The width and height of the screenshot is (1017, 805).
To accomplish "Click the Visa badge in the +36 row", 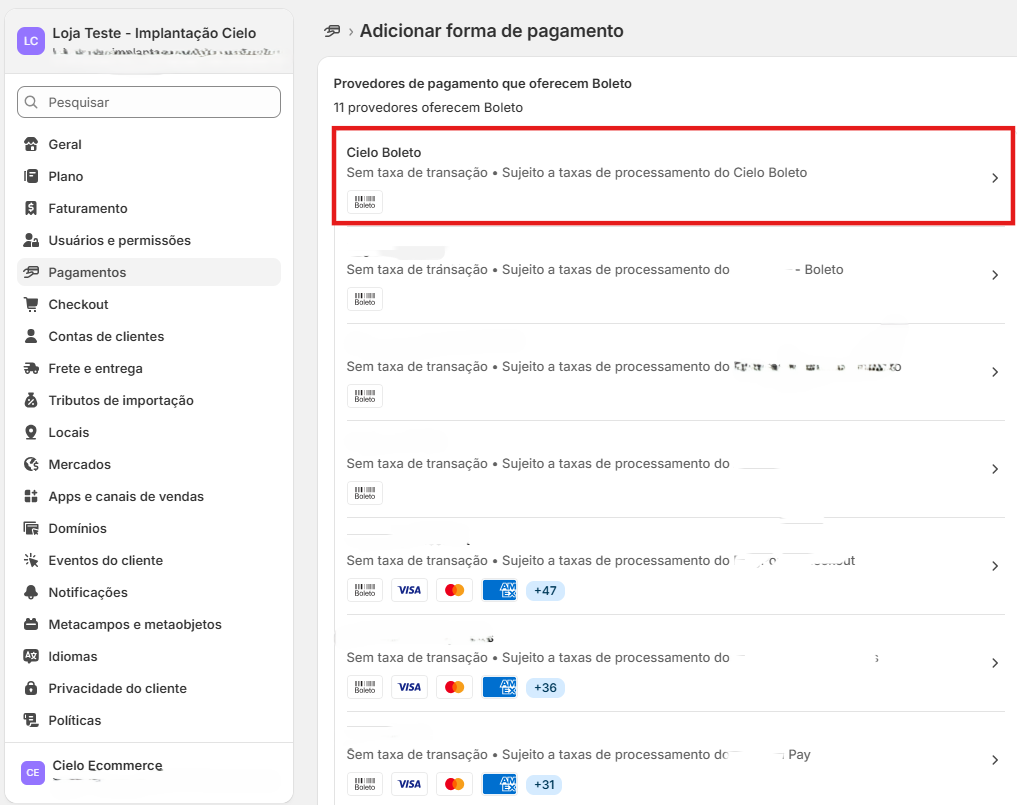I will (x=409, y=687).
